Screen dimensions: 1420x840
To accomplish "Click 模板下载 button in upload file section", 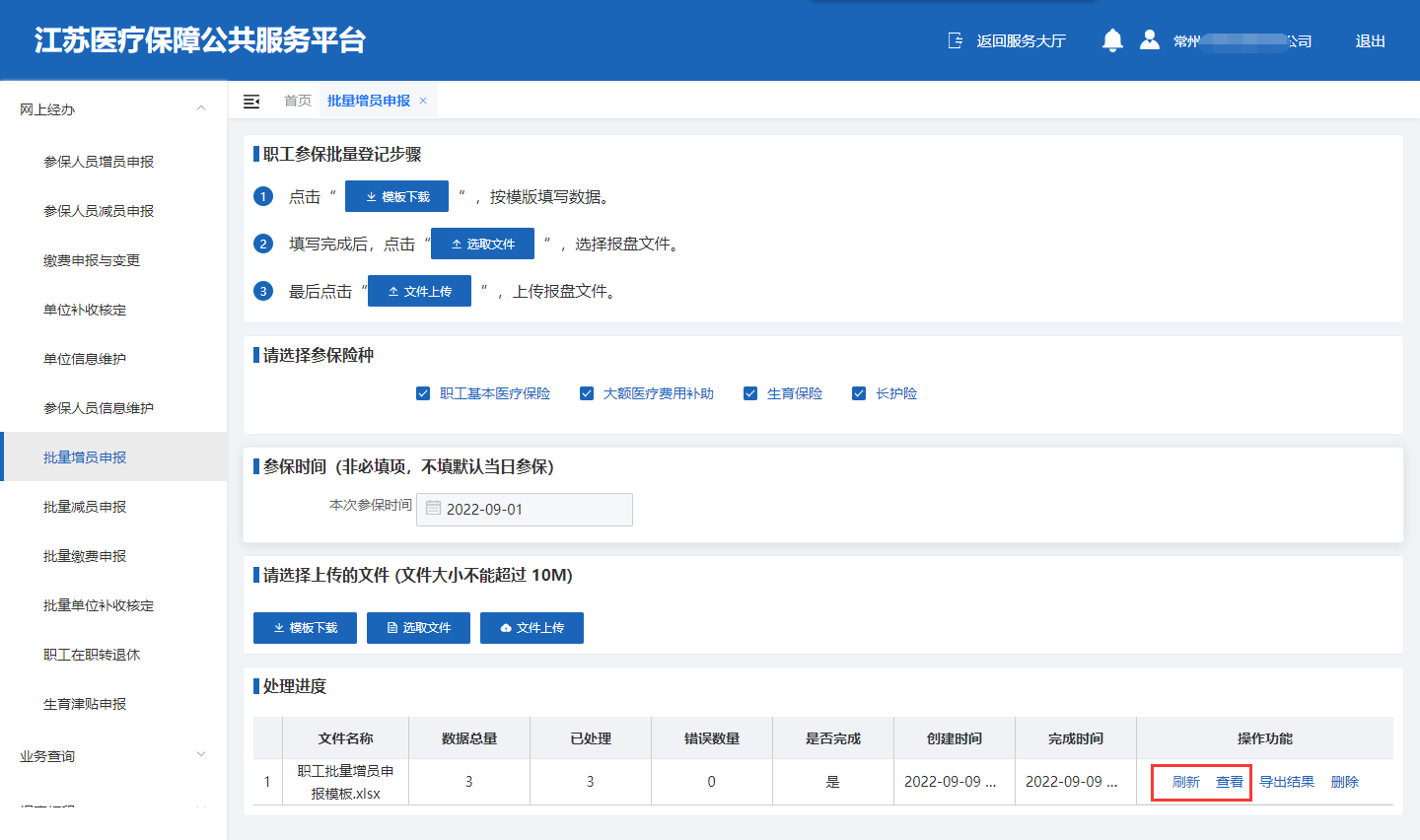I will (305, 628).
